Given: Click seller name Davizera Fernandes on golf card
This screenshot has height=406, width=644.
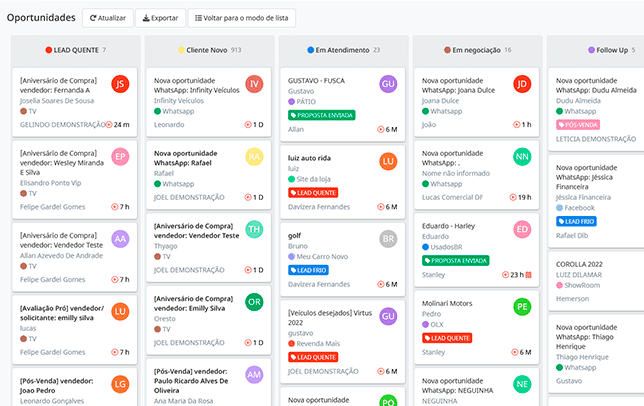Looking at the screenshot, I should (319, 284).
